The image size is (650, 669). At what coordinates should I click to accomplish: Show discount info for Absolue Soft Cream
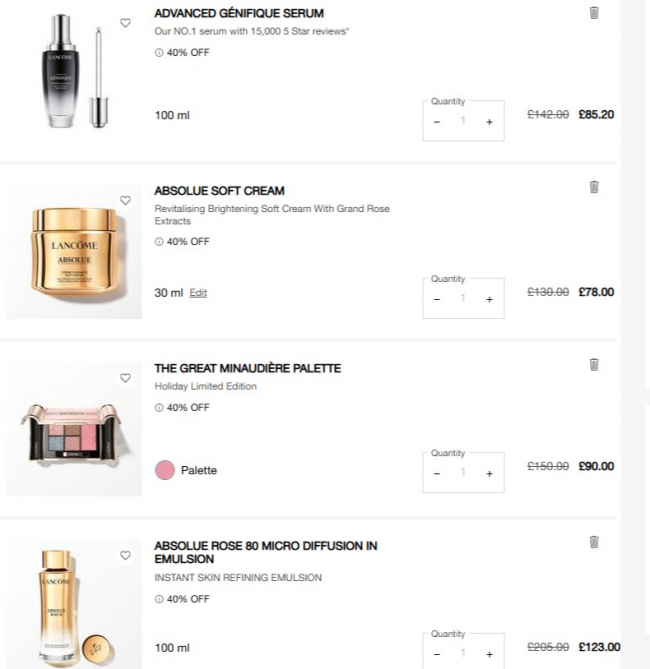[x=159, y=242]
